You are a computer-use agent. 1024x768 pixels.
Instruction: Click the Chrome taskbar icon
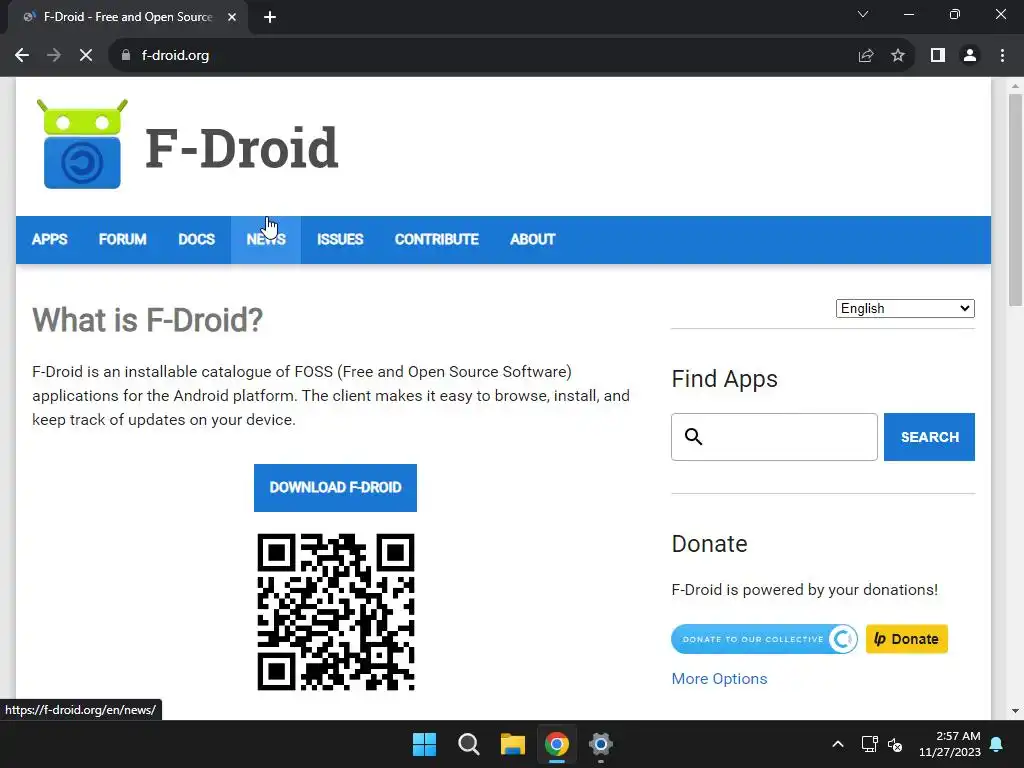tap(557, 744)
